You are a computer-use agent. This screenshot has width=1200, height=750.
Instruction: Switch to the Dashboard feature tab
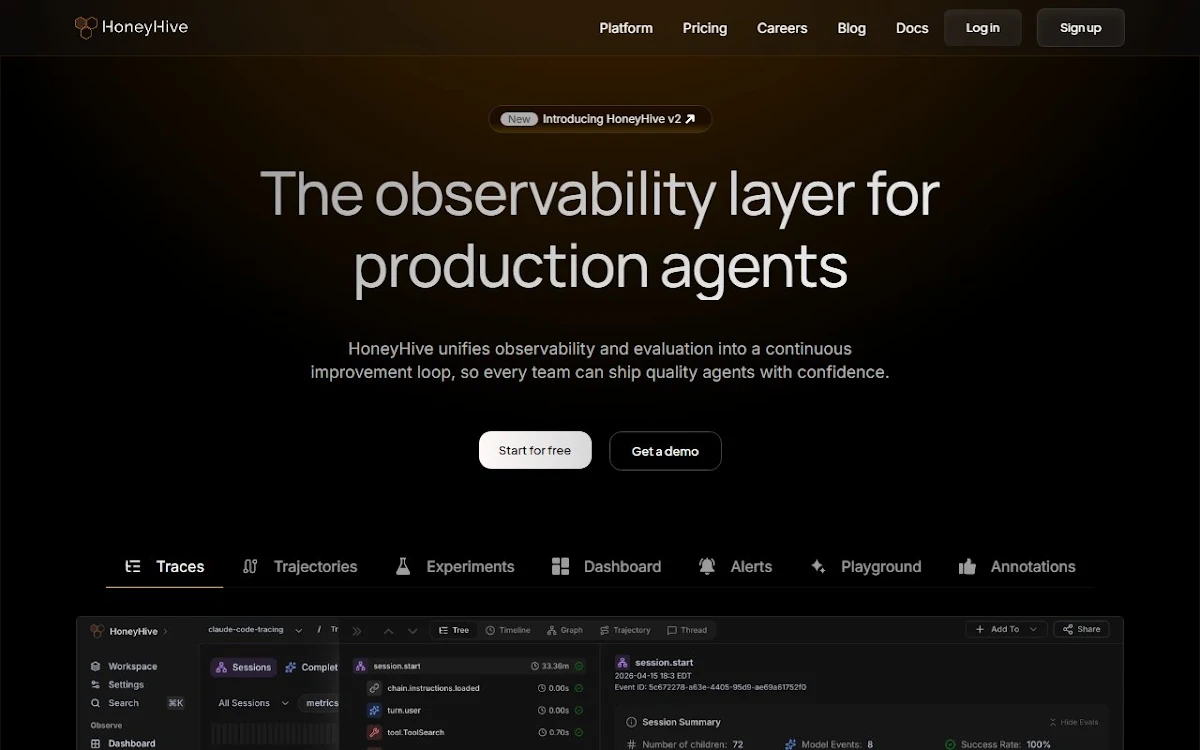pyautogui.click(x=606, y=566)
